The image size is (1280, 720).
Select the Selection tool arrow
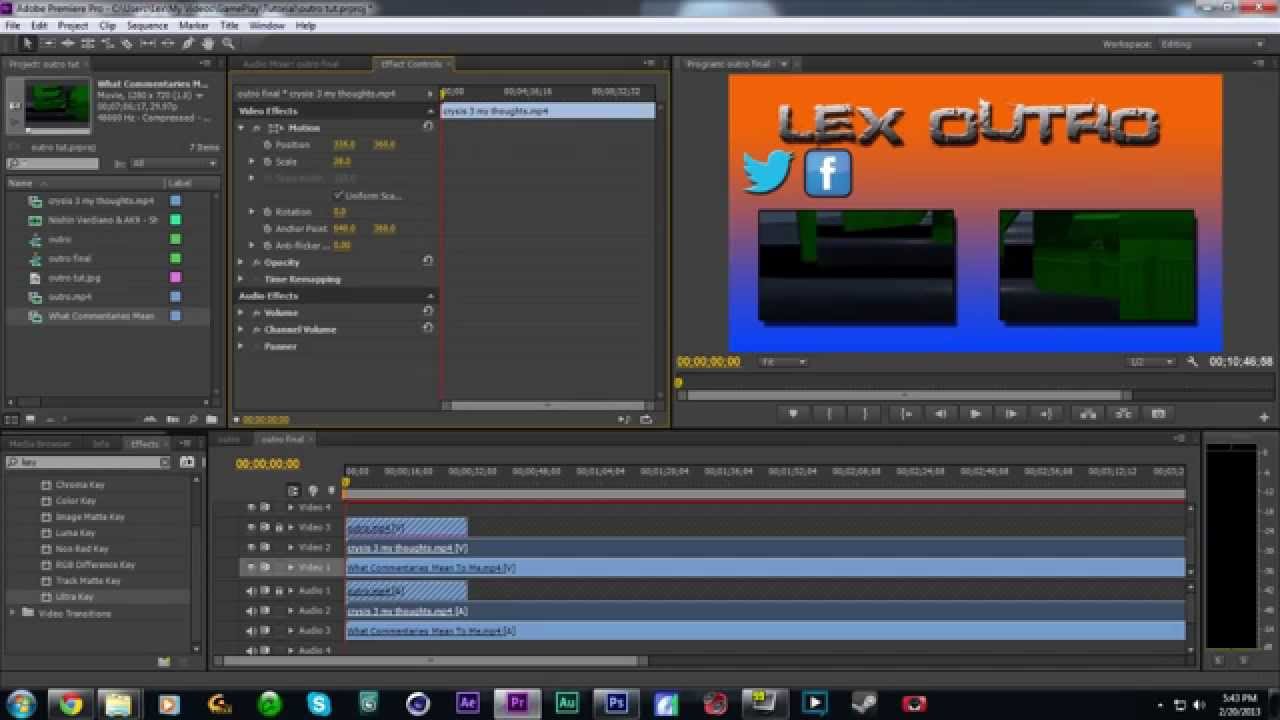coord(28,43)
